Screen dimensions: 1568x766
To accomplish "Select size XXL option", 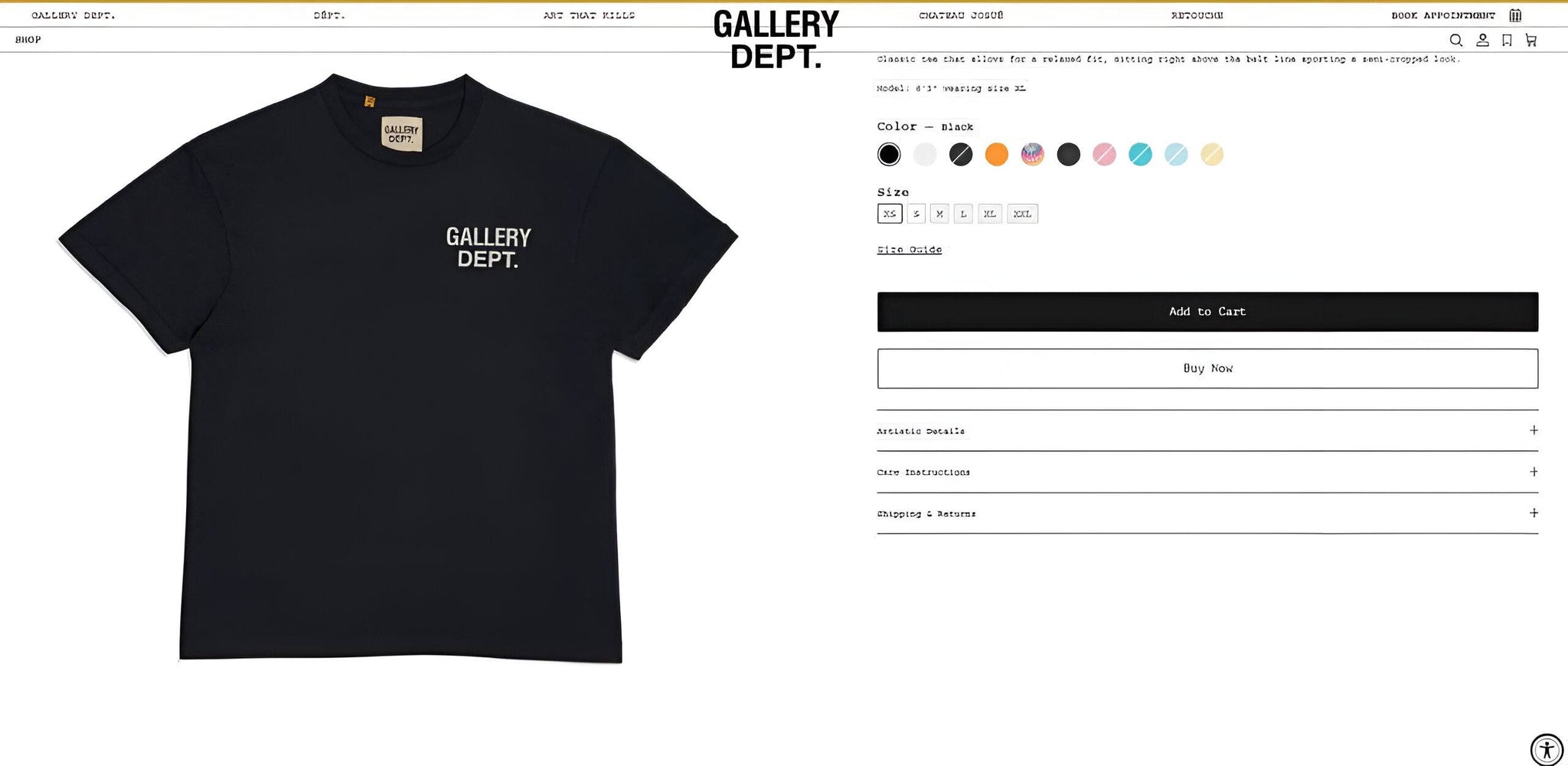I will click(x=1023, y=214).
